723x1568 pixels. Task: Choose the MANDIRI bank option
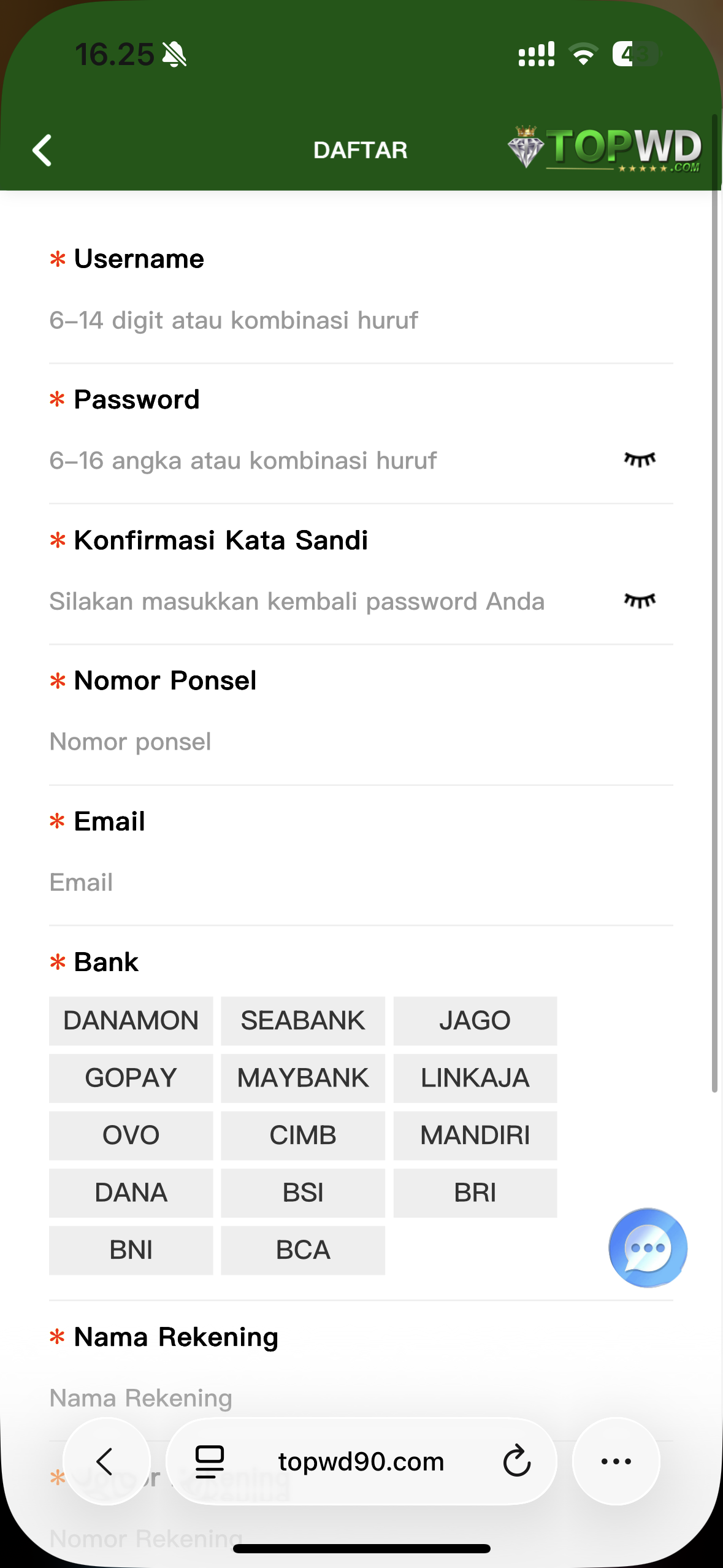point(475,1136)
